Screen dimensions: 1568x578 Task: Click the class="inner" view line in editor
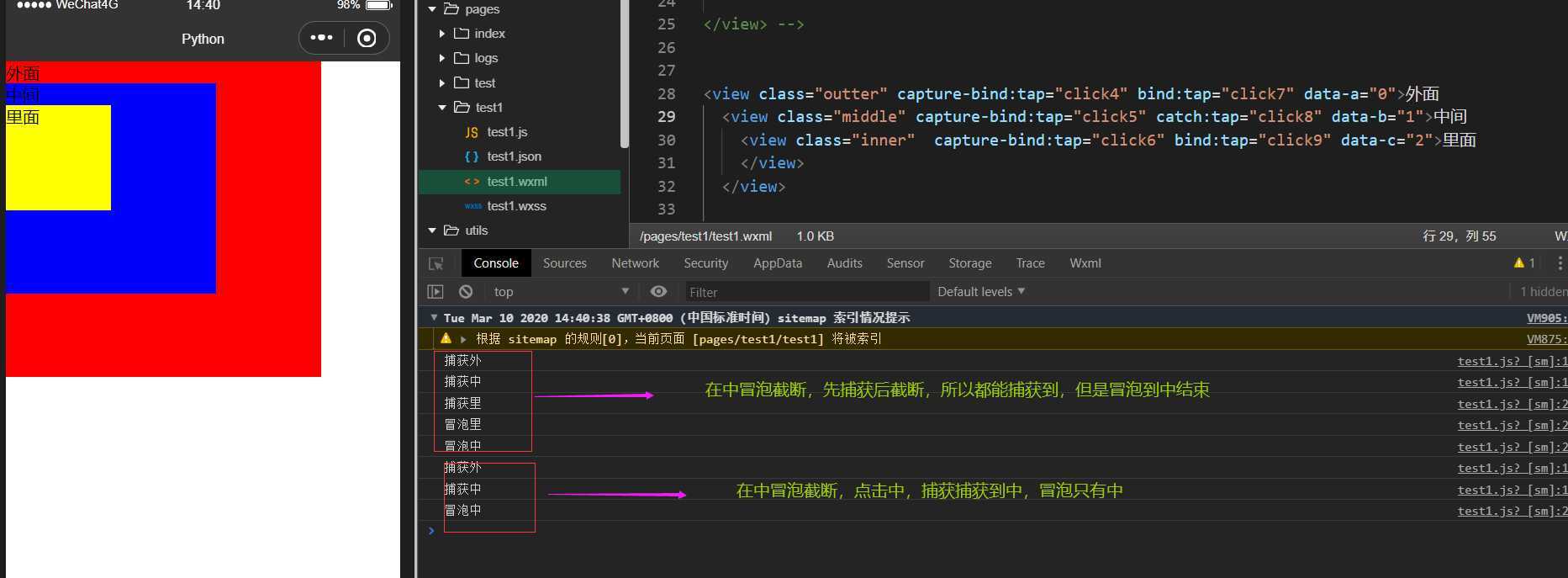tap(1108, 141)
